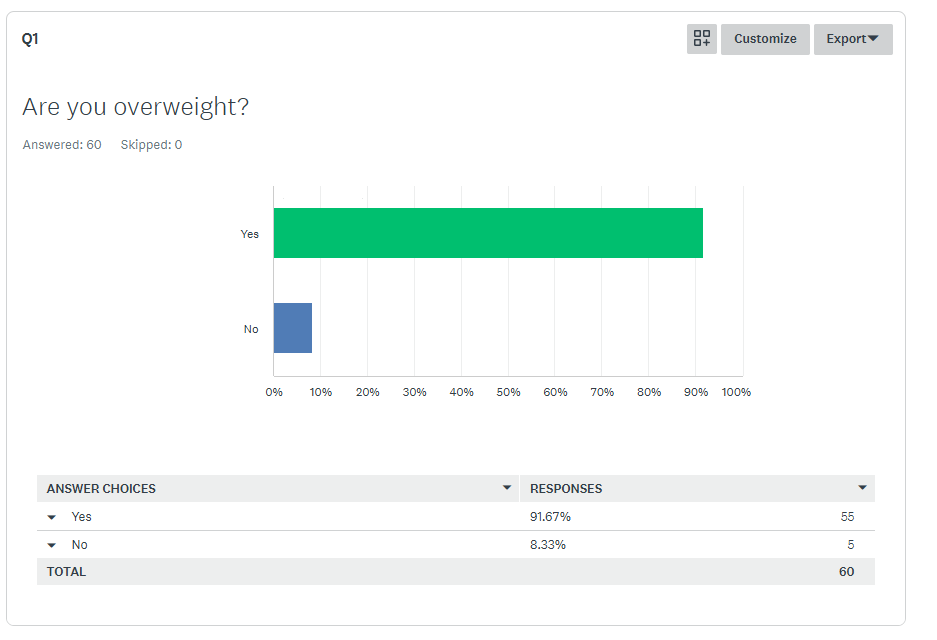Select the 91.67% response cell
937x640 pixels.
click(x=550, y=517)
